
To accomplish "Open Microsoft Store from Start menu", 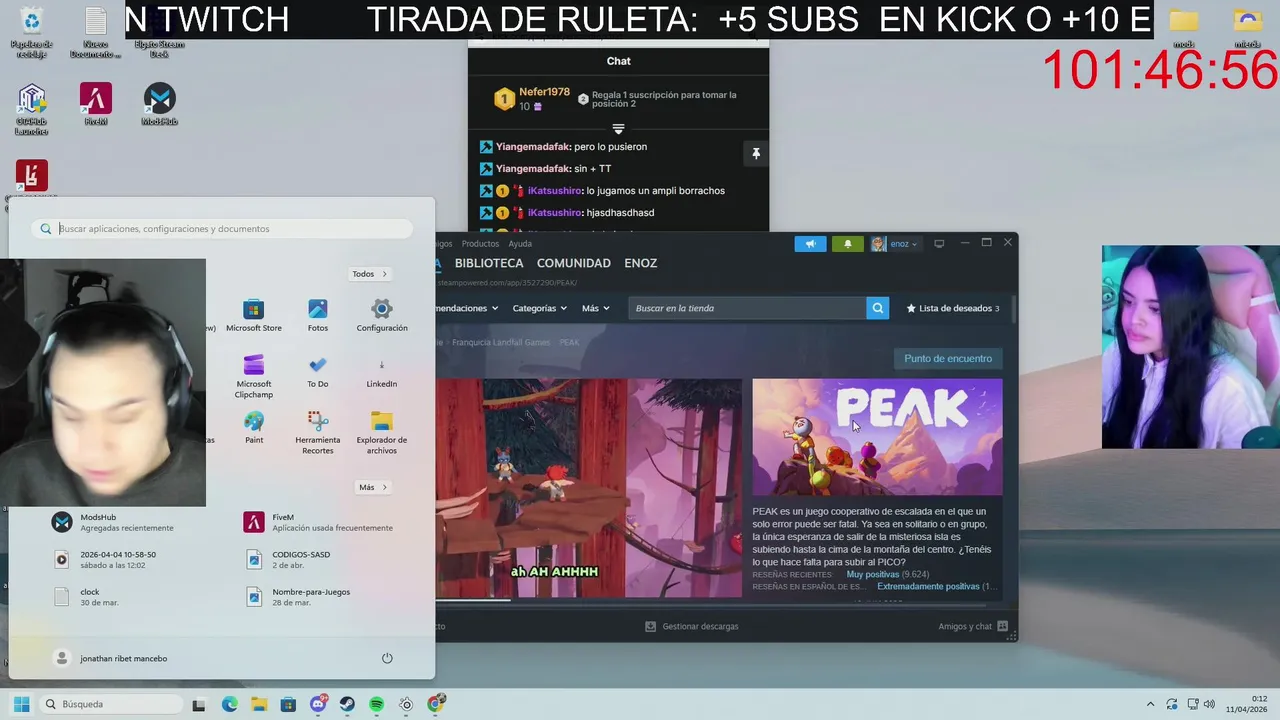I will [x=254, y=316].
